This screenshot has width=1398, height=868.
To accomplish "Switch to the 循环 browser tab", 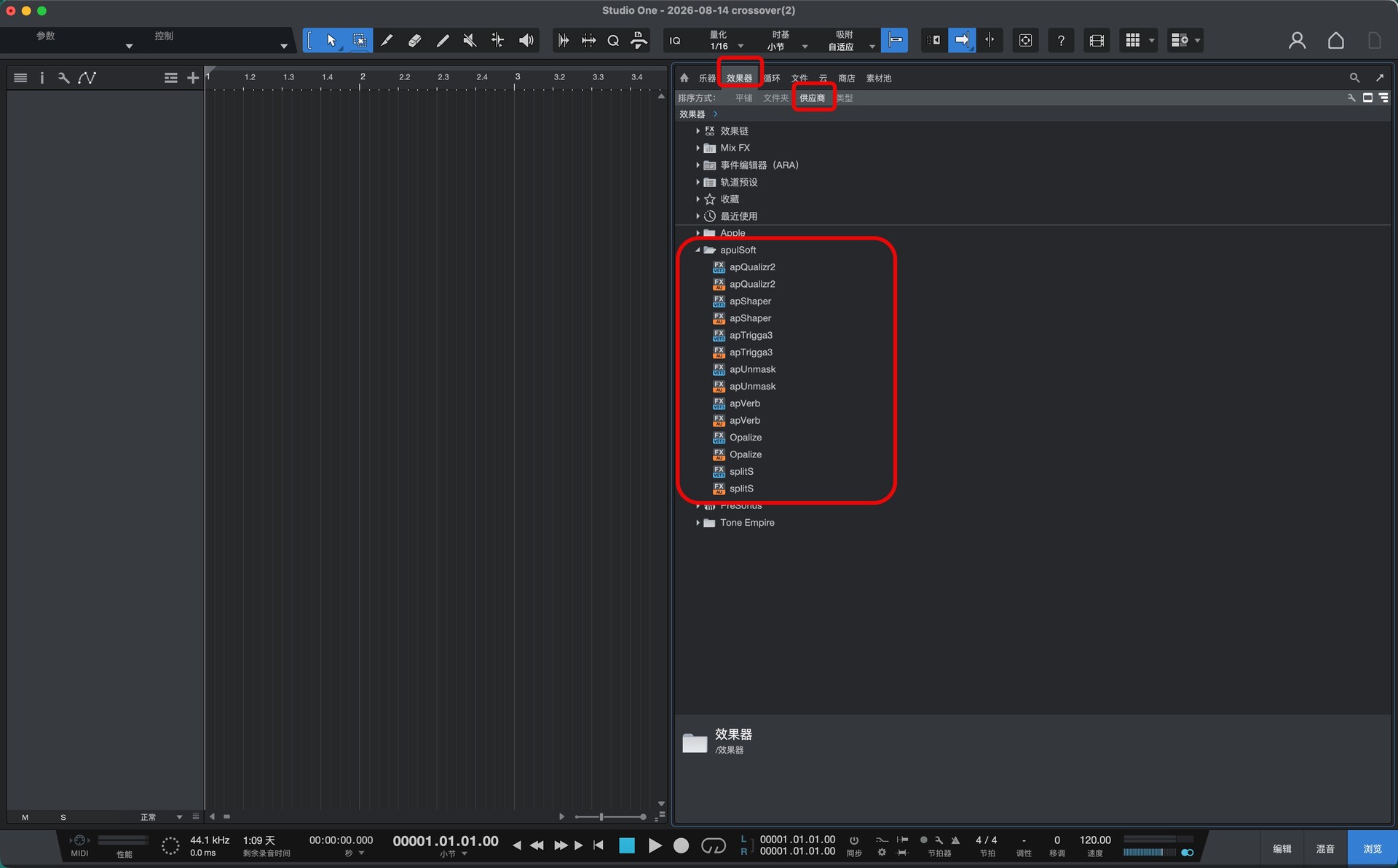I will [772, 79].
